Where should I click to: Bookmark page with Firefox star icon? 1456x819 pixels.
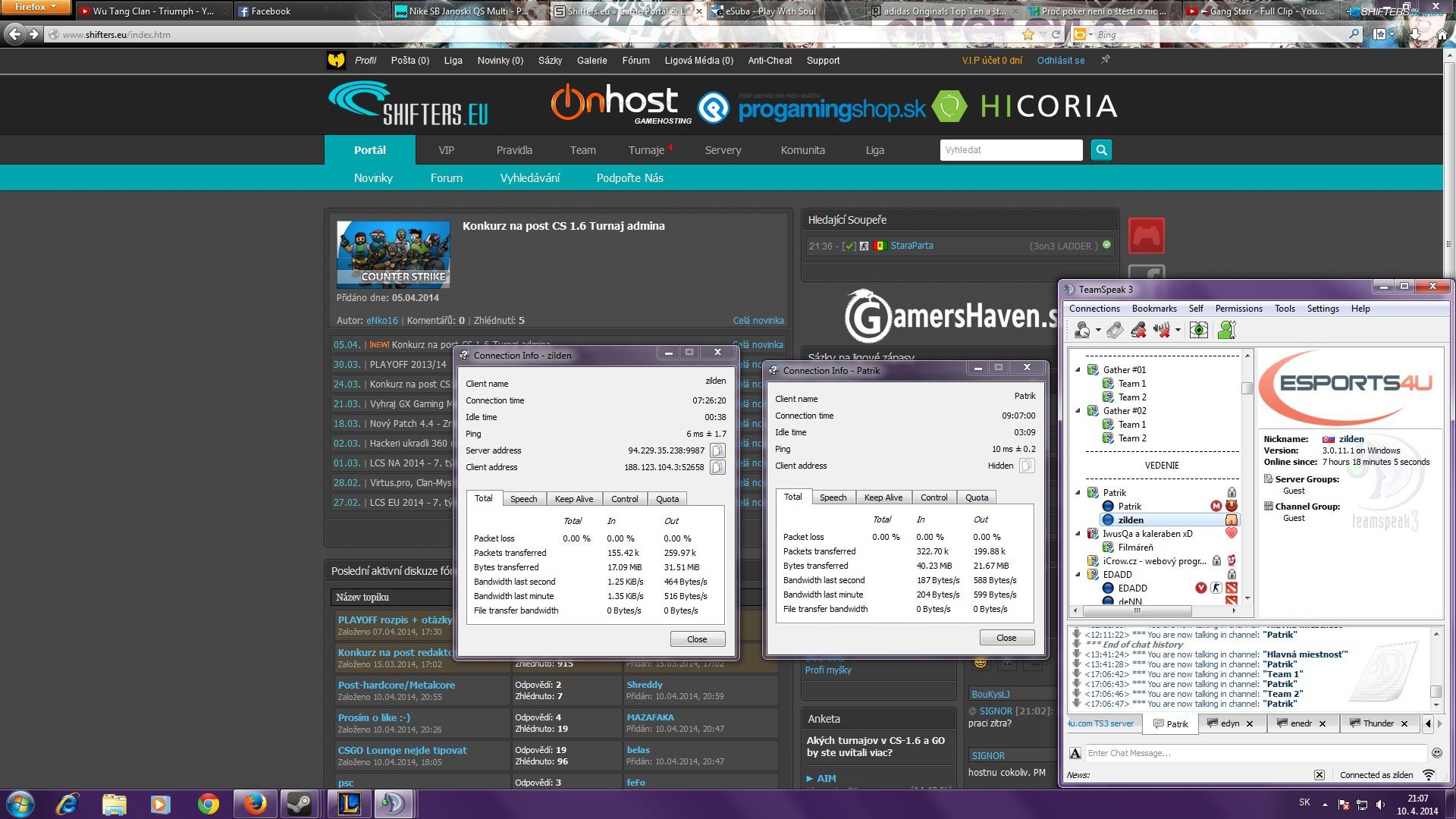1028,34
